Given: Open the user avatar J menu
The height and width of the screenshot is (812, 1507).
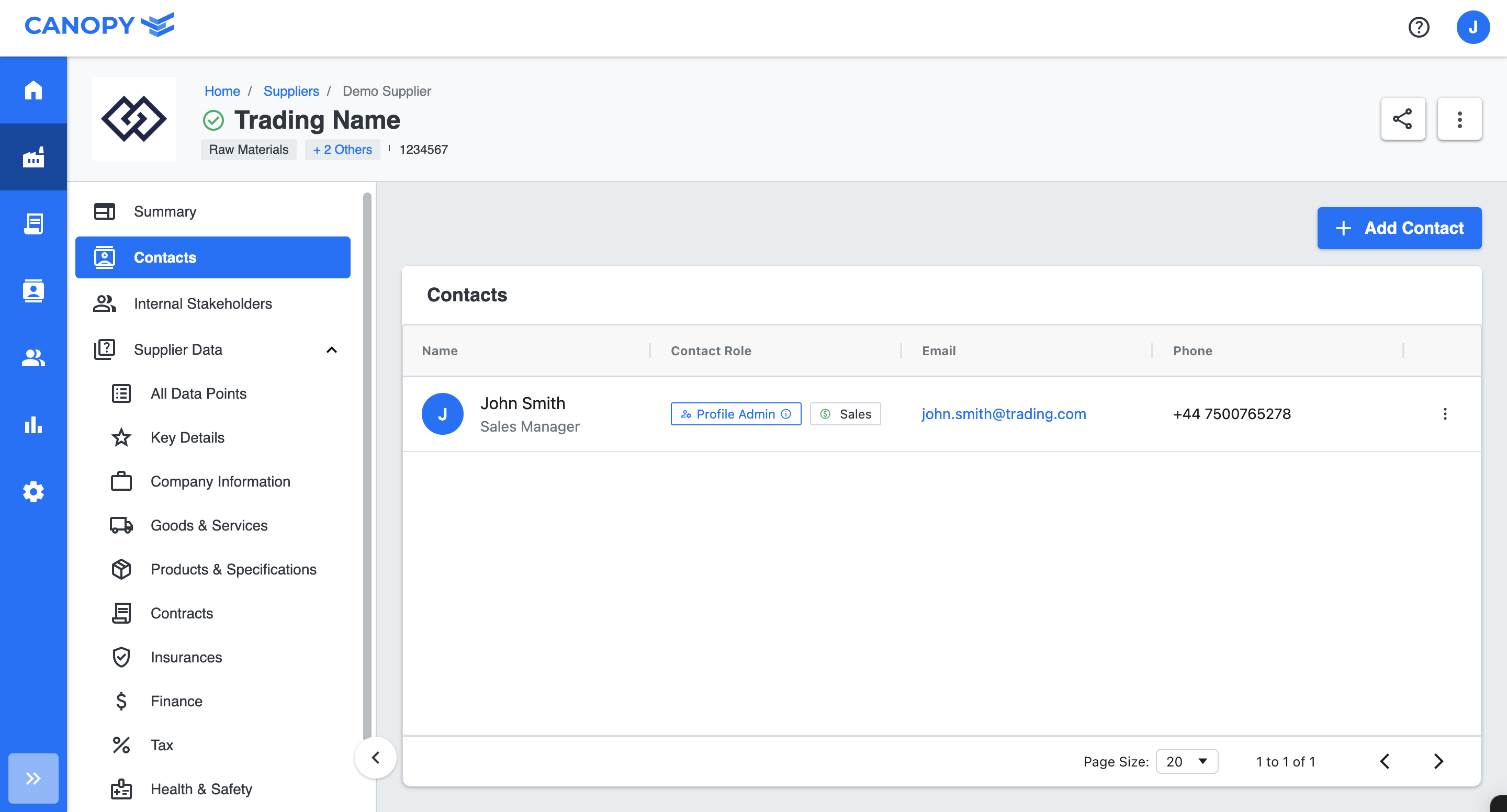Looking at the screenshot, I should 1472,27.
